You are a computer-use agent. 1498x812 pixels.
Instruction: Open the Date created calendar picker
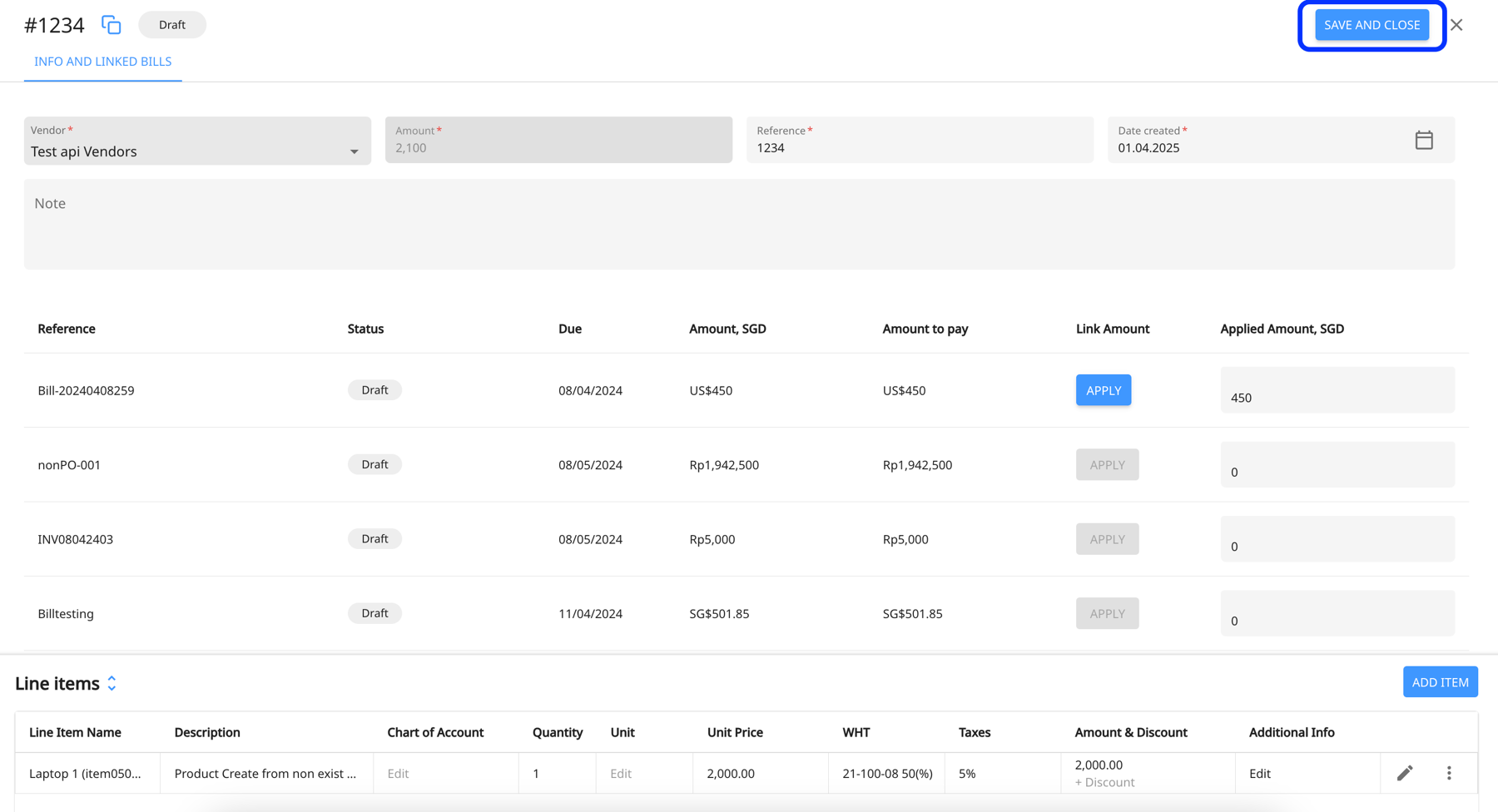[1424, 140]
